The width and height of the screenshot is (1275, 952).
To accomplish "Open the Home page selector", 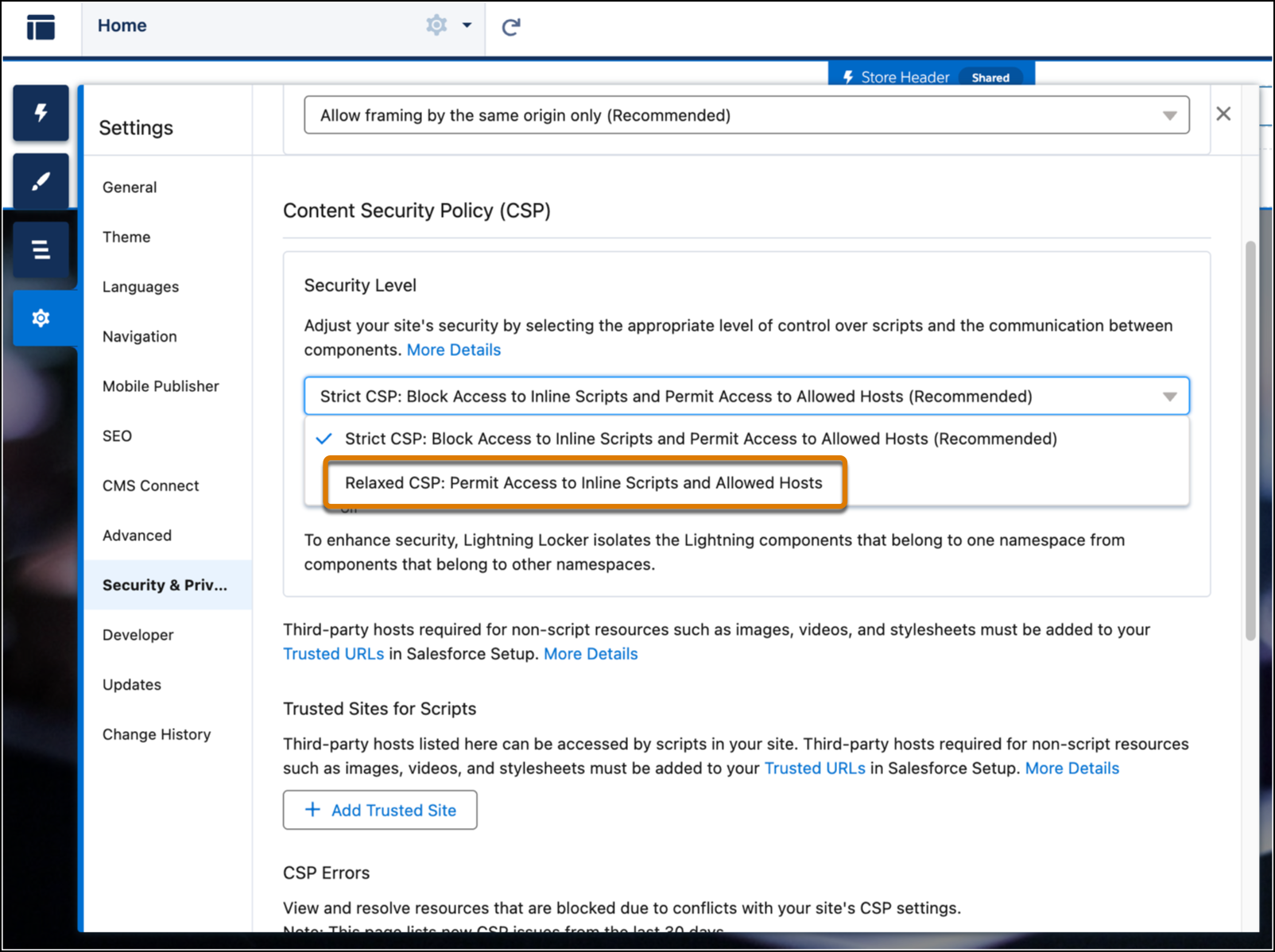I will coord(122,25).
